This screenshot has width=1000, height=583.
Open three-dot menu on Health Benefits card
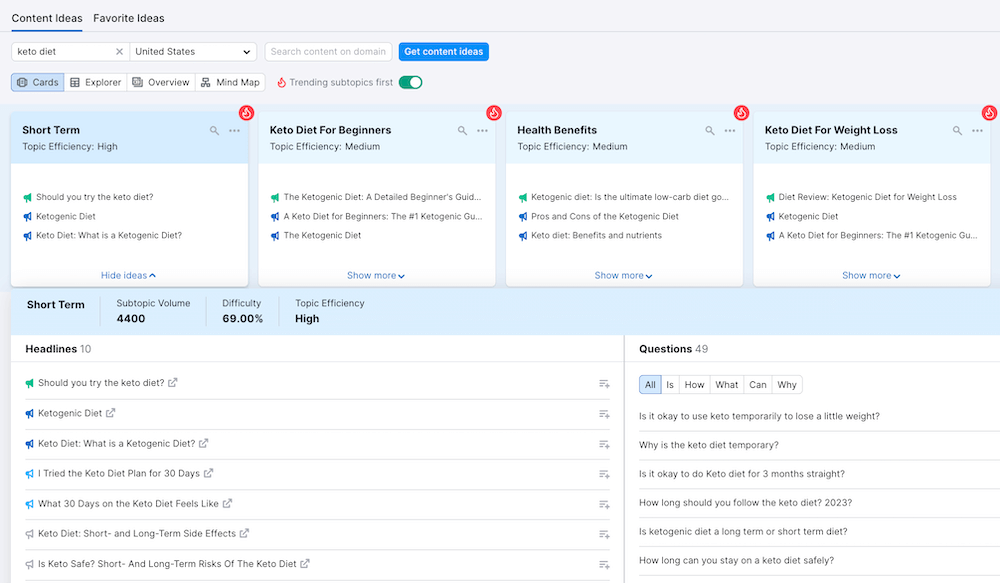[730, 131]
